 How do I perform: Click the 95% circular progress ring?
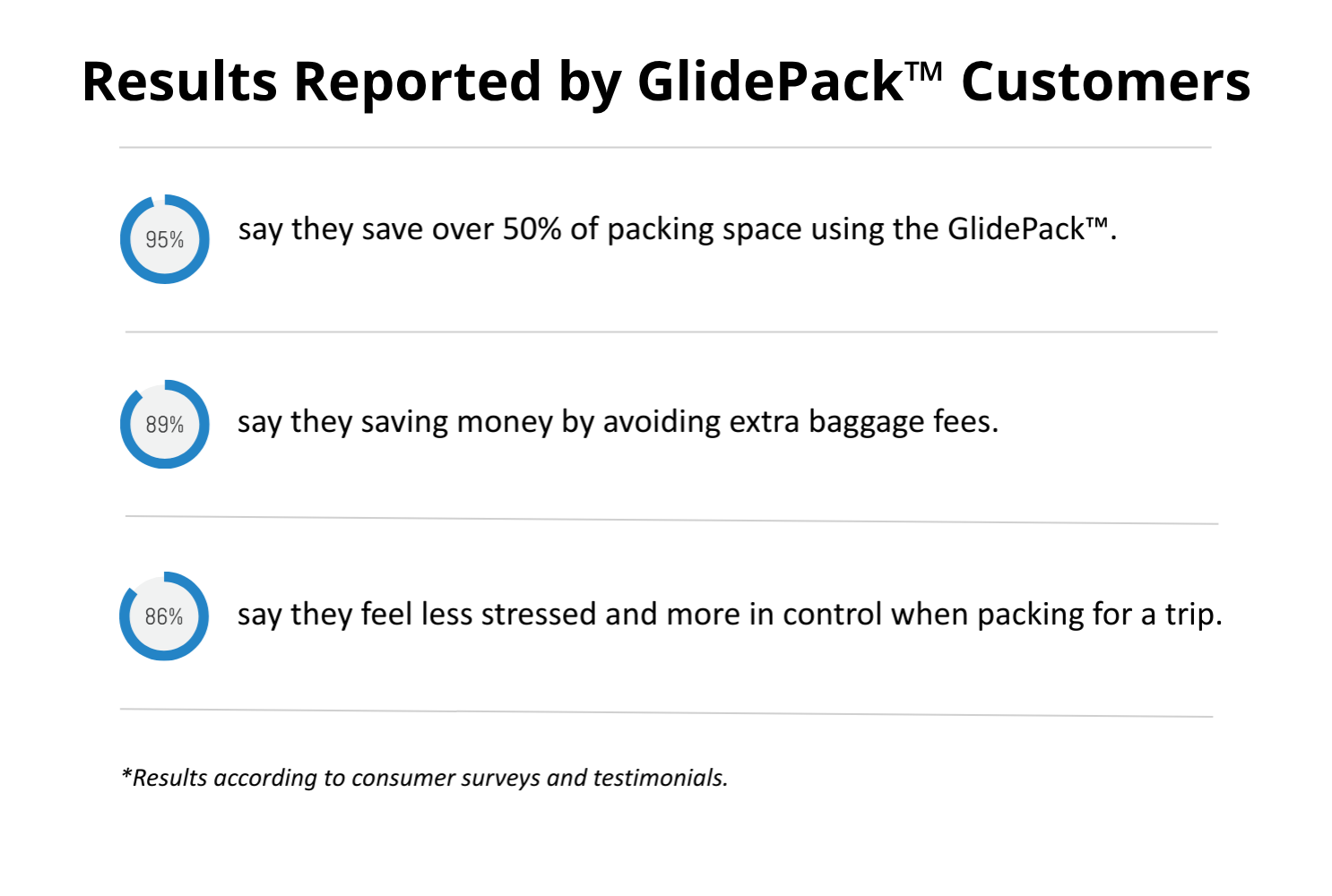point(165,239)
